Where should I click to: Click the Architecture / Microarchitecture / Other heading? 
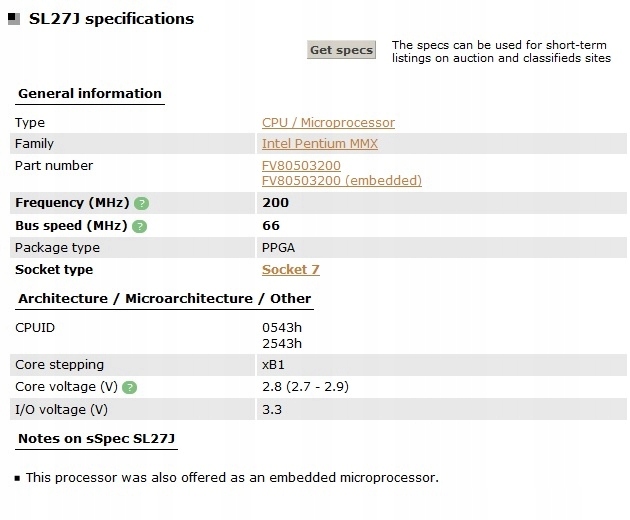(164, 299)
